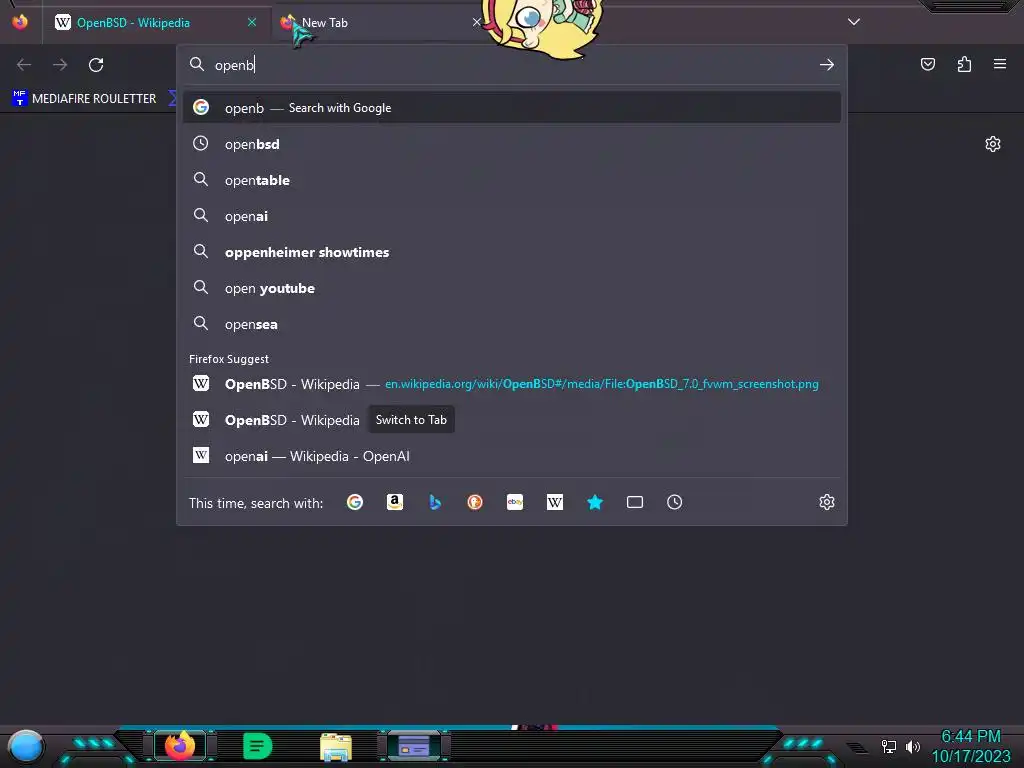Screen dimensions: 1024x768
Task: Open Firefox from the taskbar
Action: (180, 746)
